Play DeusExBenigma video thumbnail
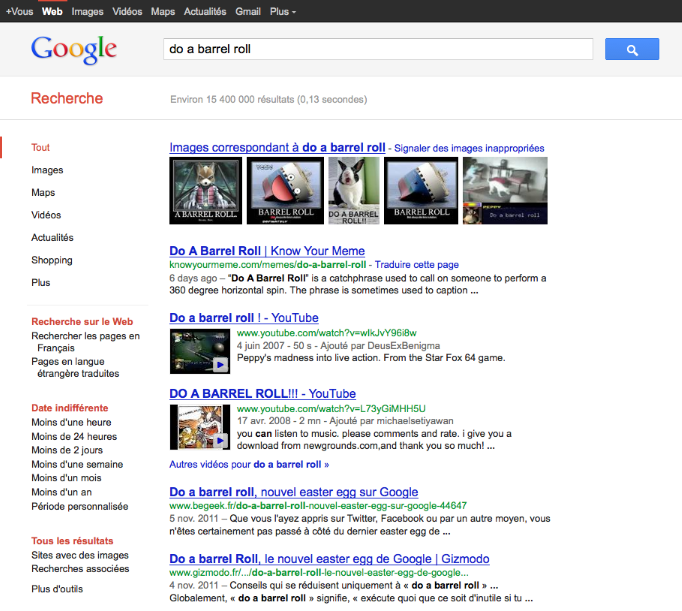Screen dimensions: 682x611 tap(200, 351)
